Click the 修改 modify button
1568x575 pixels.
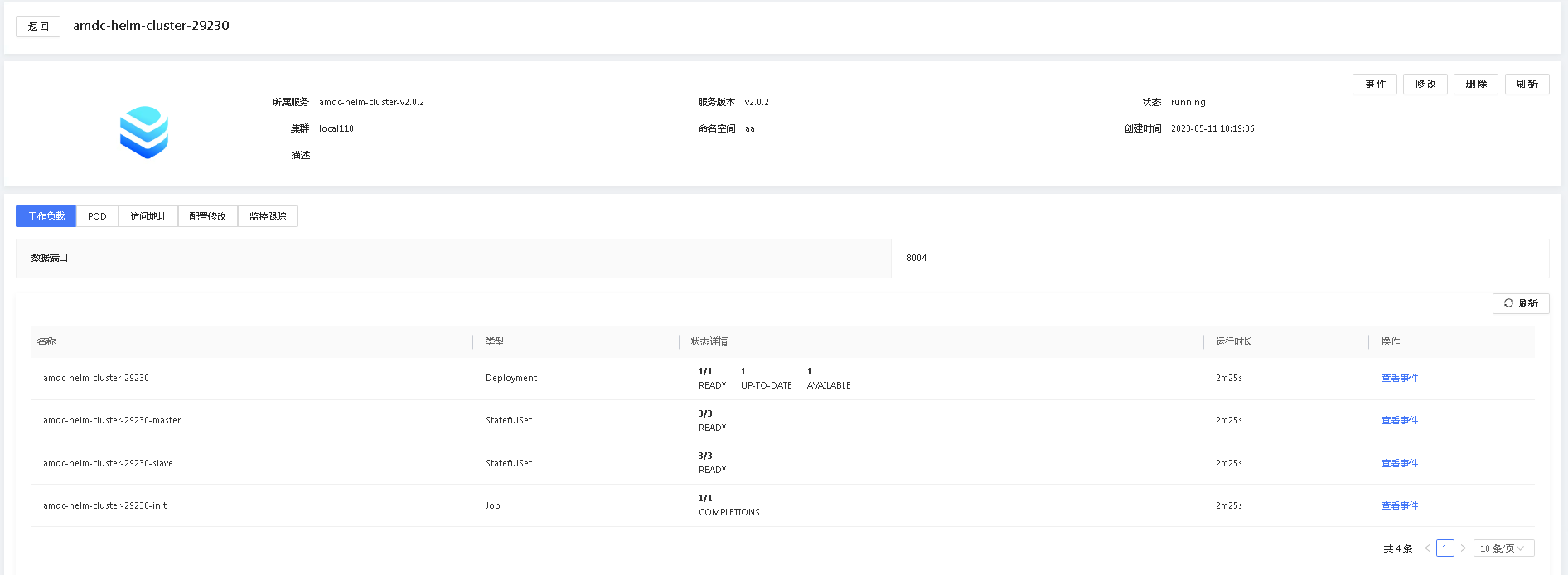click(1425, 84)
